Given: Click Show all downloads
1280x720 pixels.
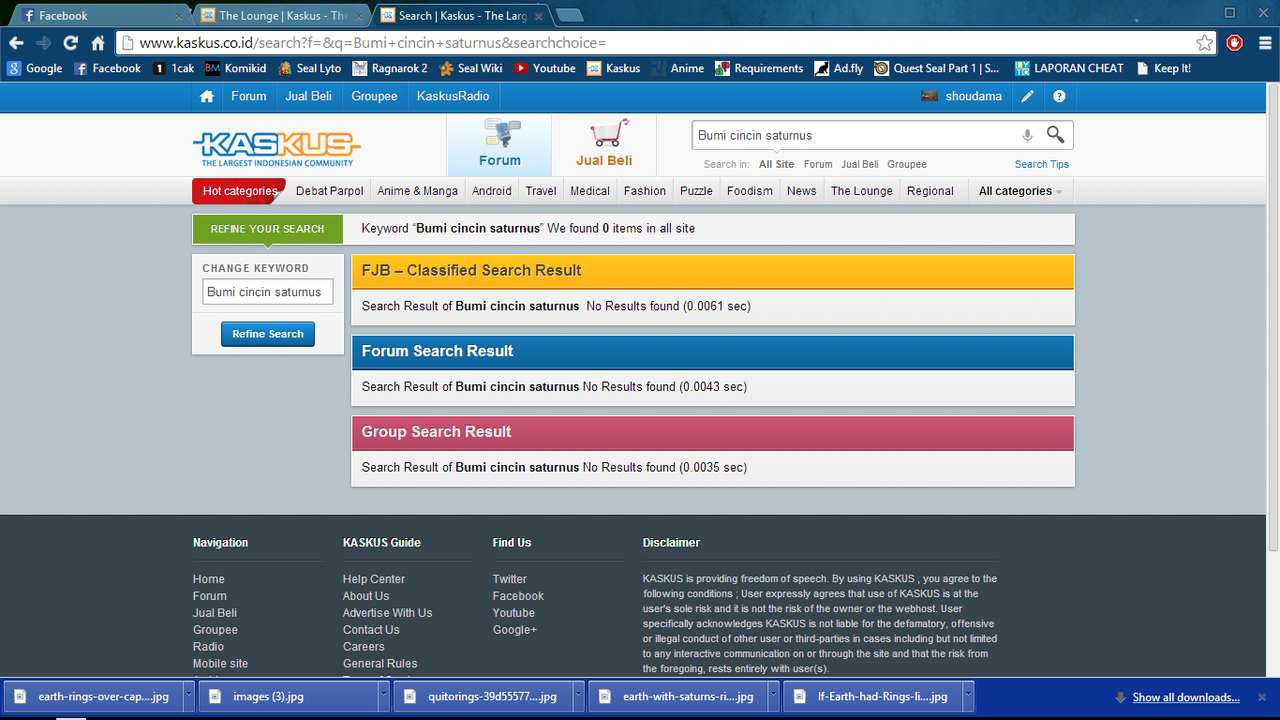Looking at the screenshot, I should 1185,697.
